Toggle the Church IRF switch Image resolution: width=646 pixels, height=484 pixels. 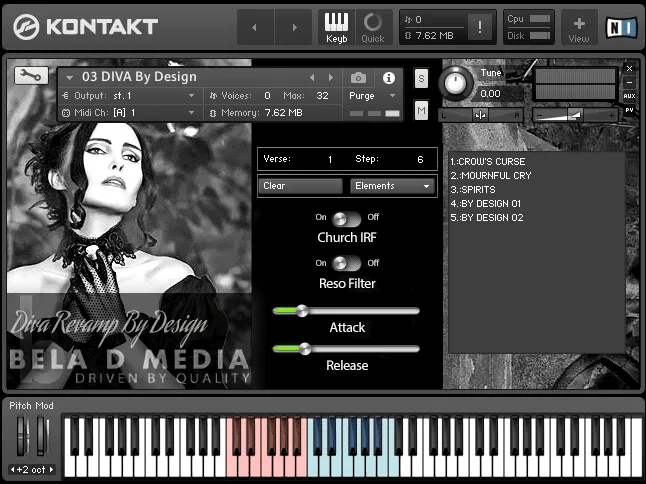pyautogui.click(x=346, y=219)
